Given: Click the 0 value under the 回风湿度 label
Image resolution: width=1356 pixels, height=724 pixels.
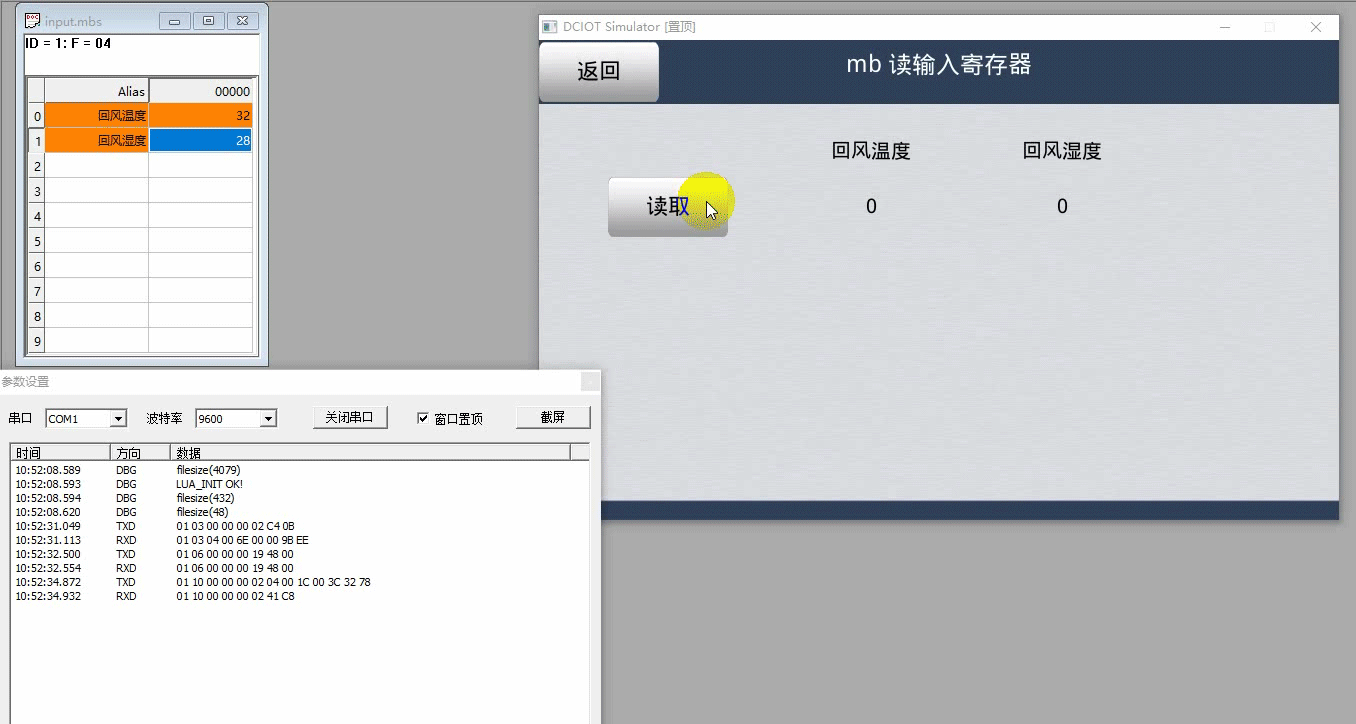Looking at the screenshot, I should click(1062, 206).
